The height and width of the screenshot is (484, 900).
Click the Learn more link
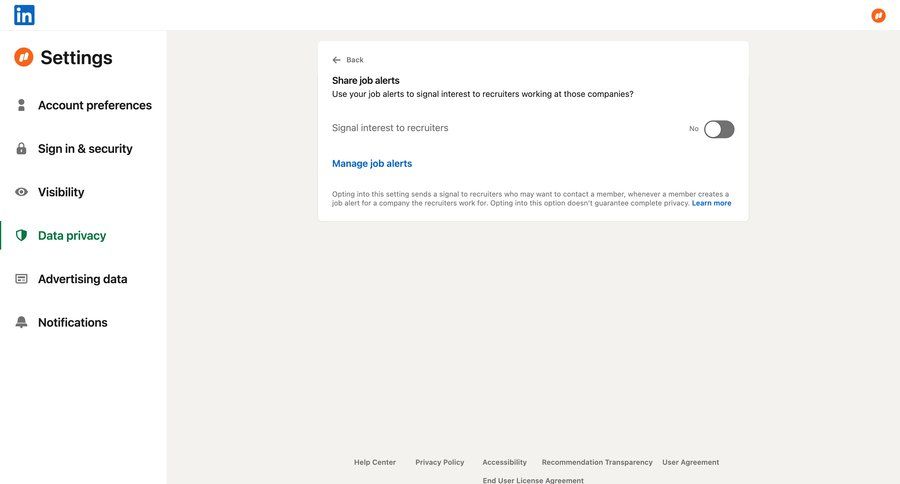(x=711, y=203)
